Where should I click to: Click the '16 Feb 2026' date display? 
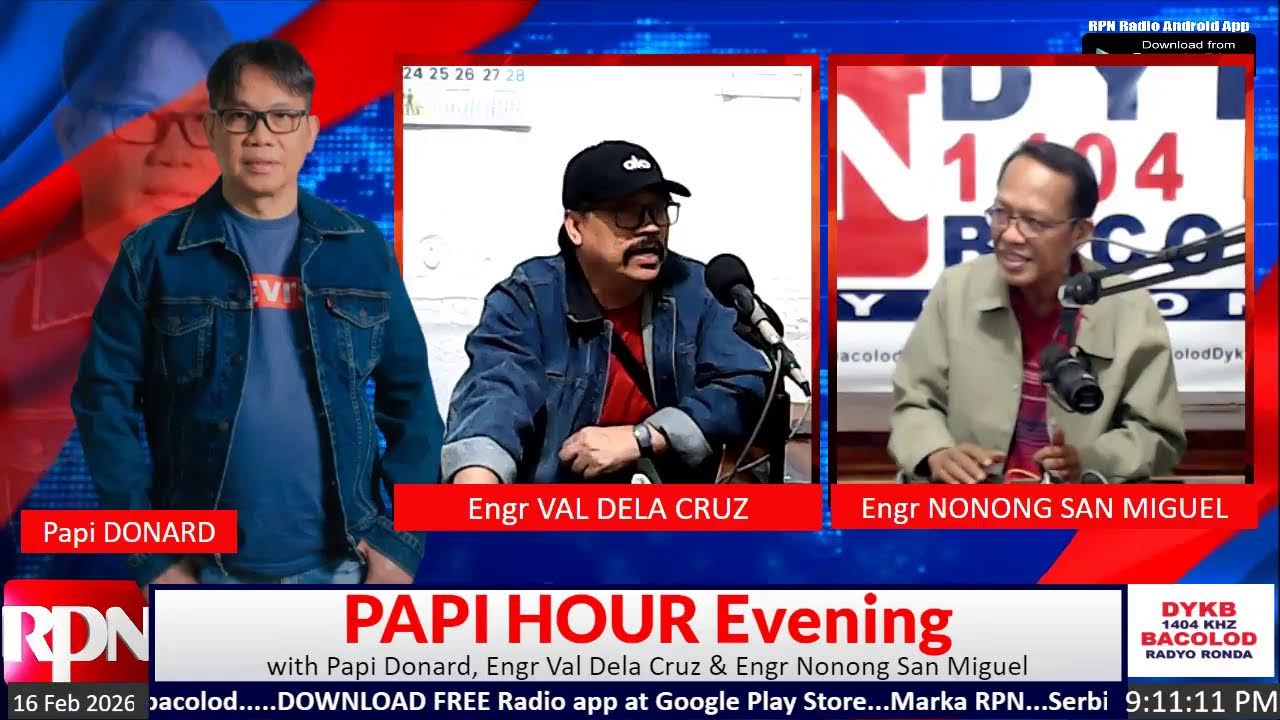pyautogui.click(x=75, y=703)
